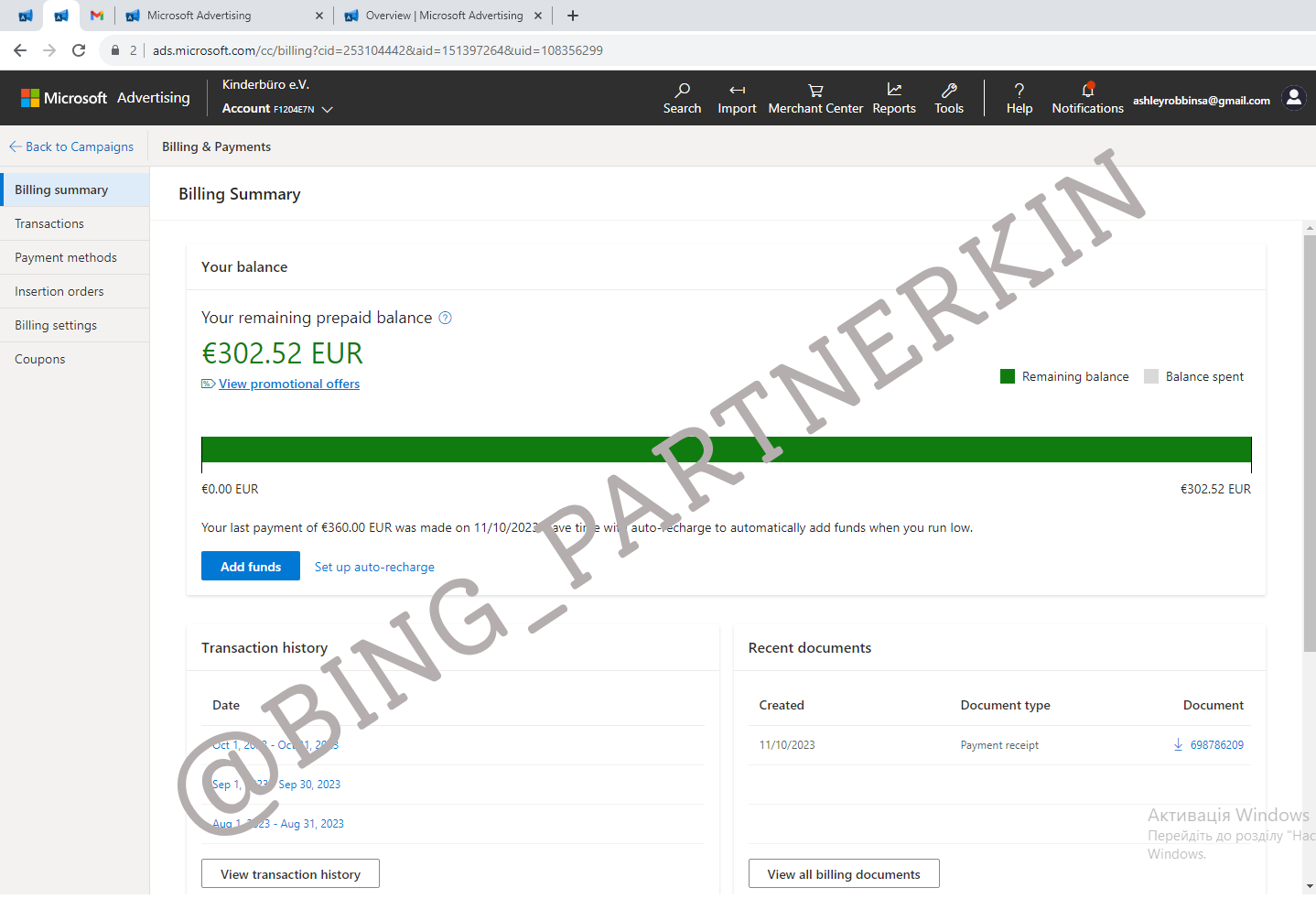This screenshot has height=899, width=1316.
Task: Open Merchant Center
Action: click(x=815, y=98)
